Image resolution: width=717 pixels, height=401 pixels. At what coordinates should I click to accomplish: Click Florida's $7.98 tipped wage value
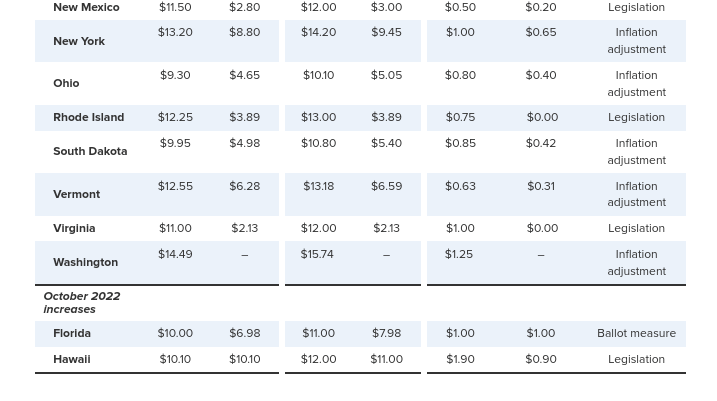386,333
